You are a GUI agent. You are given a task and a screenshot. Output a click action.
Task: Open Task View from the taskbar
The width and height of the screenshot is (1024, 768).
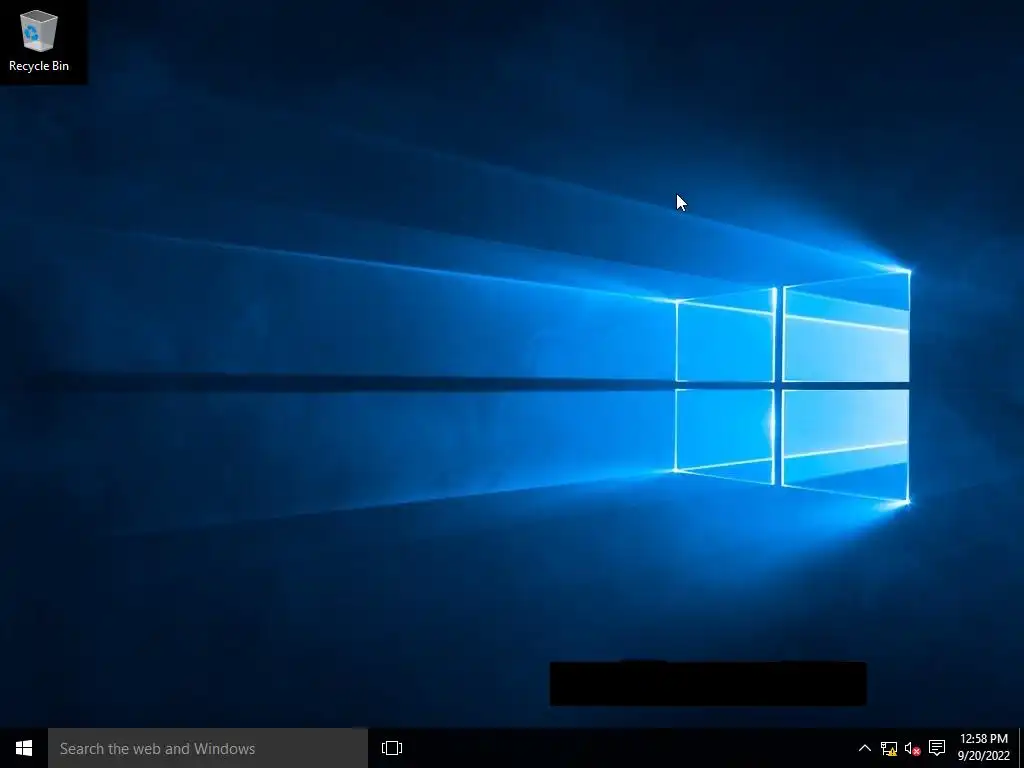pyautogui.click(x=392, y=748)
